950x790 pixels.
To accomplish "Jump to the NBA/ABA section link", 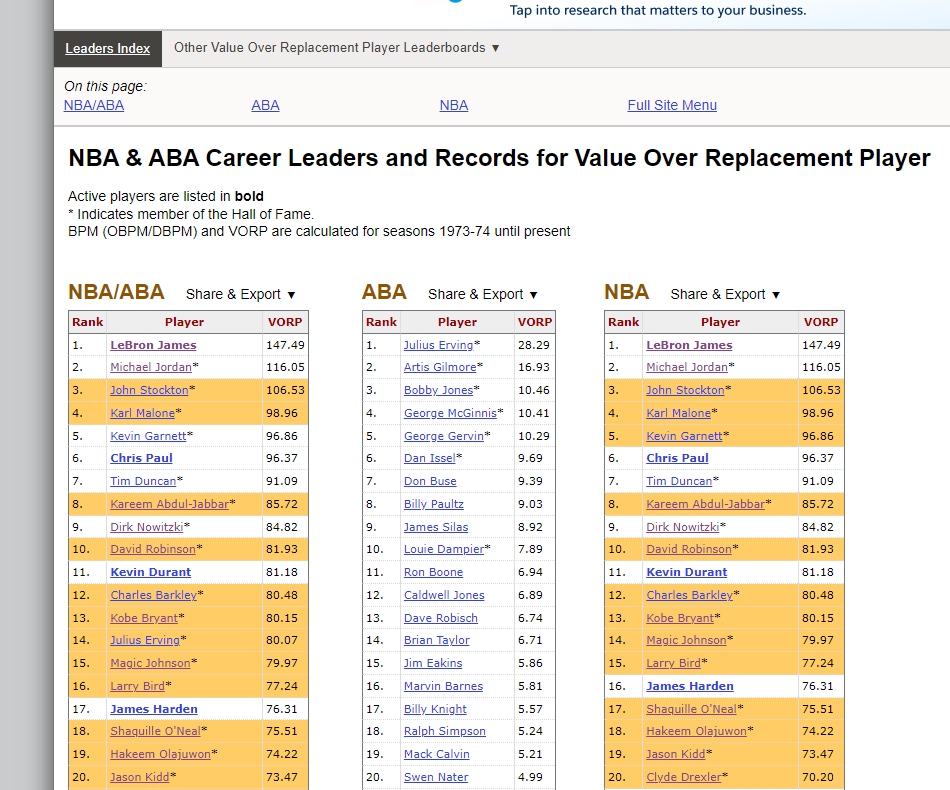I will (94, 105).
